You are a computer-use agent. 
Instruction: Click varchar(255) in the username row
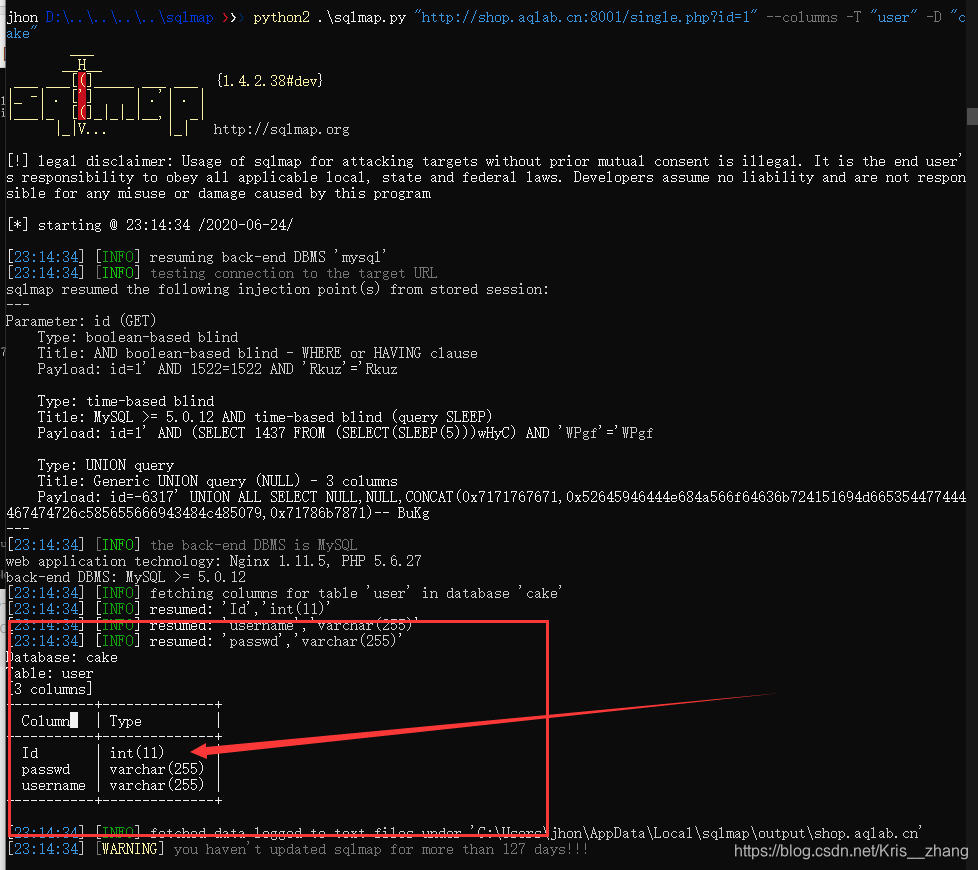[x=157, y=785]
